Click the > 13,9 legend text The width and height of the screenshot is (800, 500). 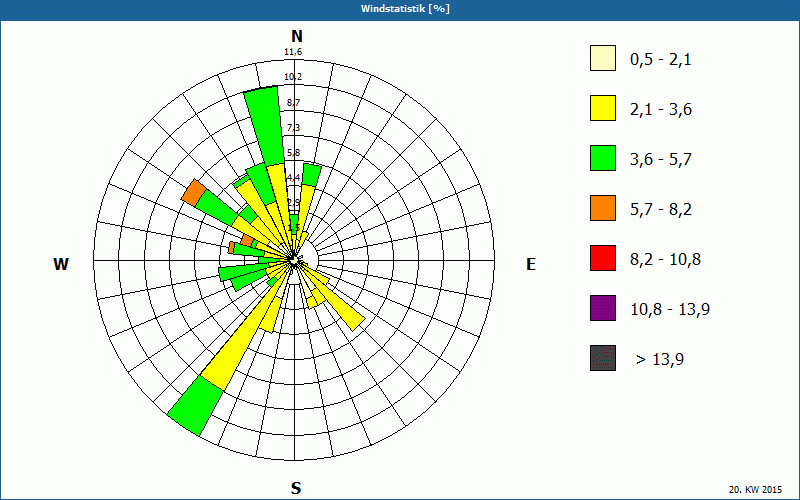pos(660,360)
